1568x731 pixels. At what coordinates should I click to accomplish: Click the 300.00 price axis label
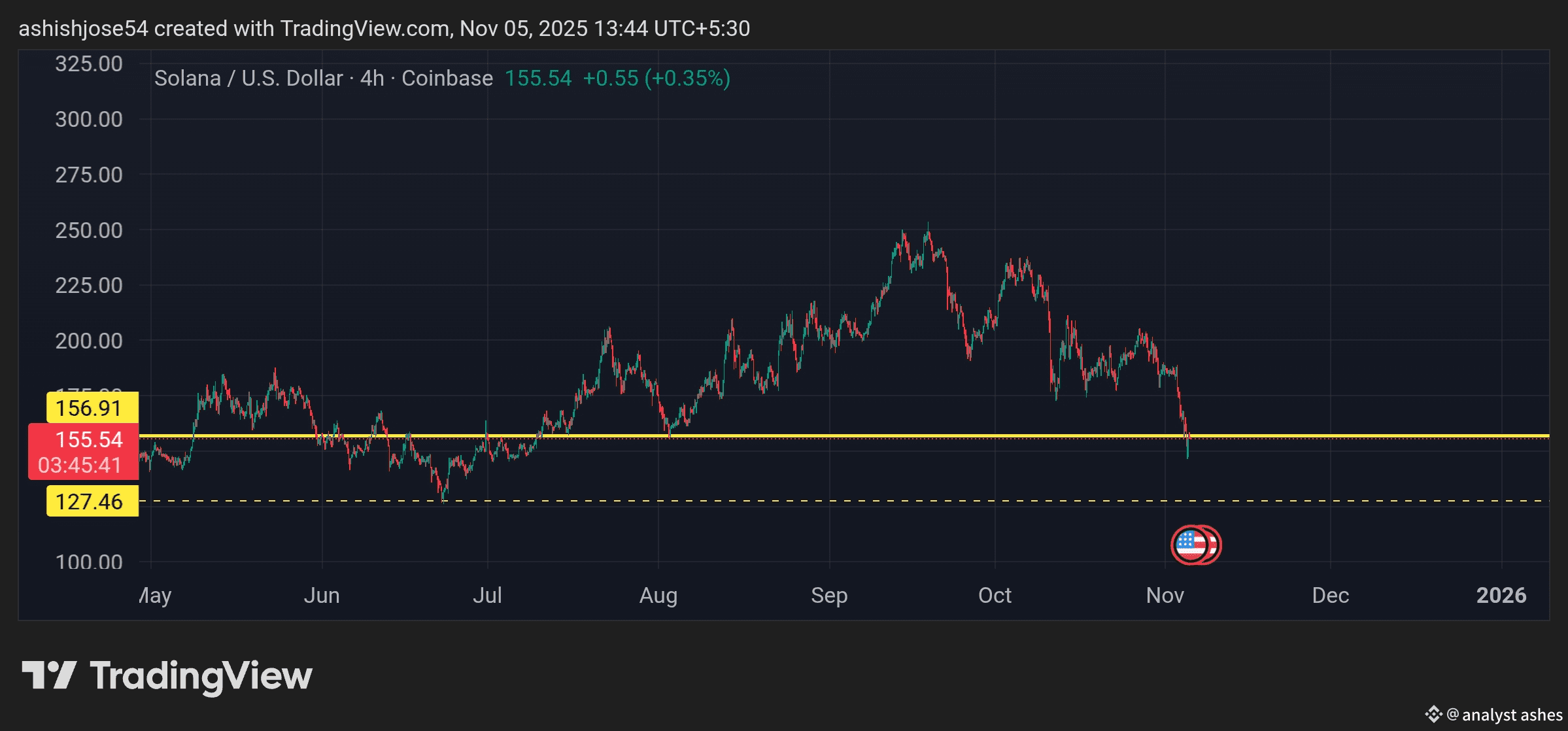point(89,119)
